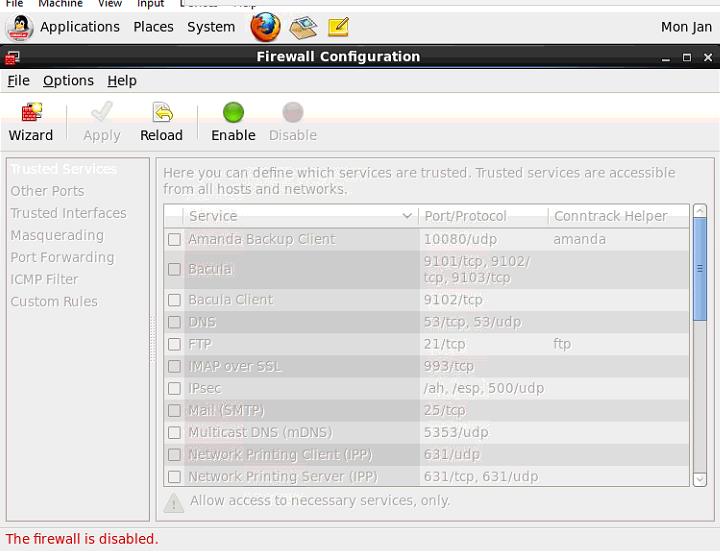Maximize the Firewall Configuration window
This screenshot has width=720, height=552.
[687, 57]
